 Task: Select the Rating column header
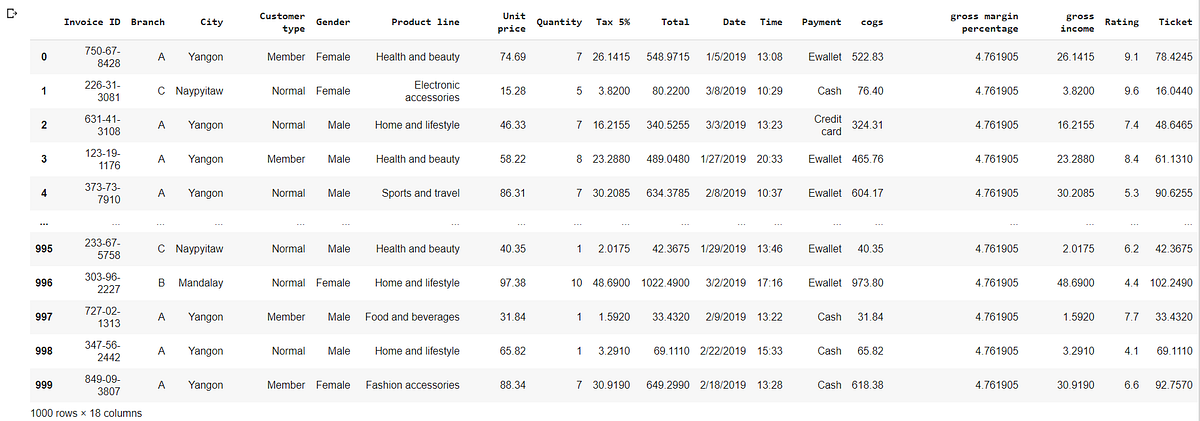pyautogui.click(x=1121, y=22)
